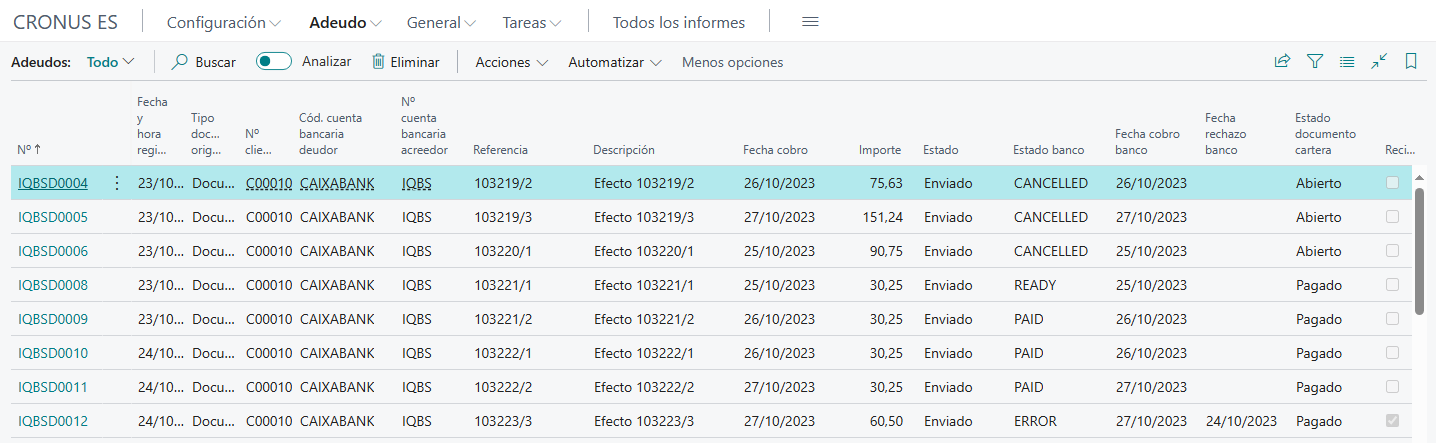Viewport: 1436px width, 443px height.
Task: Click the Buscar magnifier icon
Action: (x=180, y=62)
